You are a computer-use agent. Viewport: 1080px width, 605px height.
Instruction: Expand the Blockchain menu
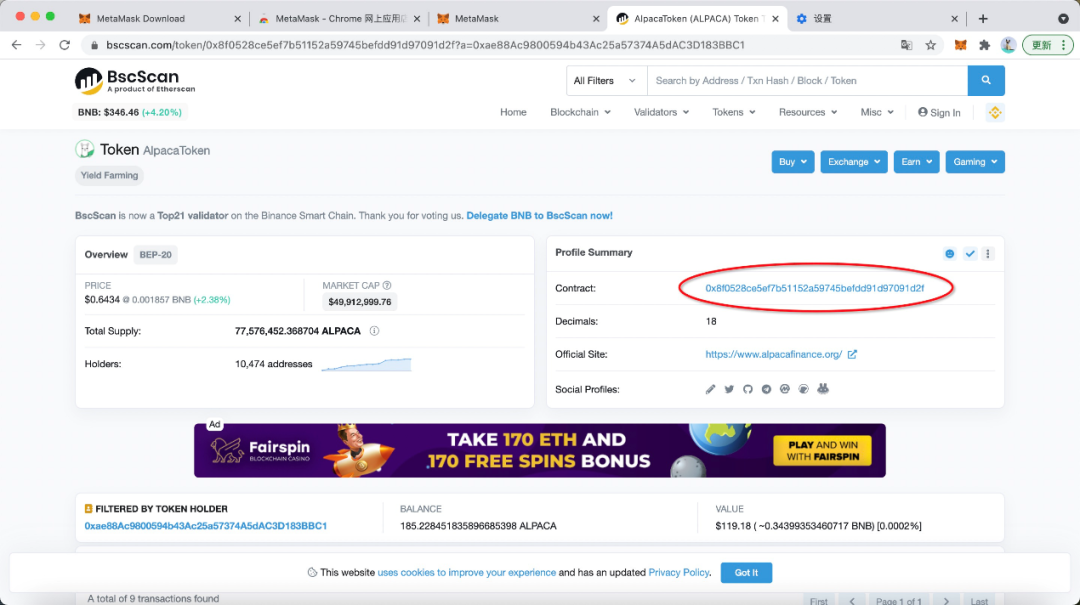point(580,112)
